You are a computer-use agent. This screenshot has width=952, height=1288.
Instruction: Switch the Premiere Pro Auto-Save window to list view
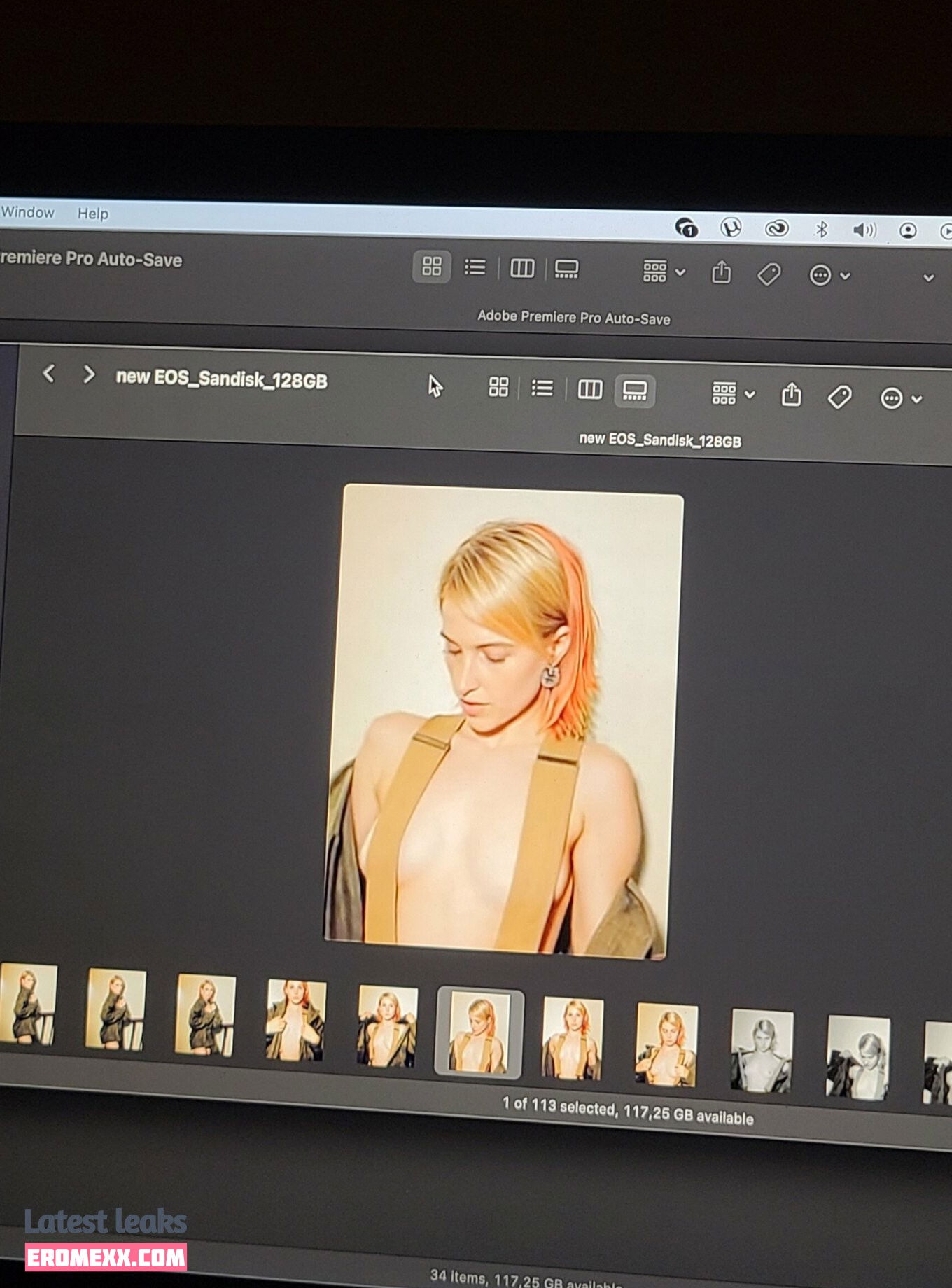(475, 267)
